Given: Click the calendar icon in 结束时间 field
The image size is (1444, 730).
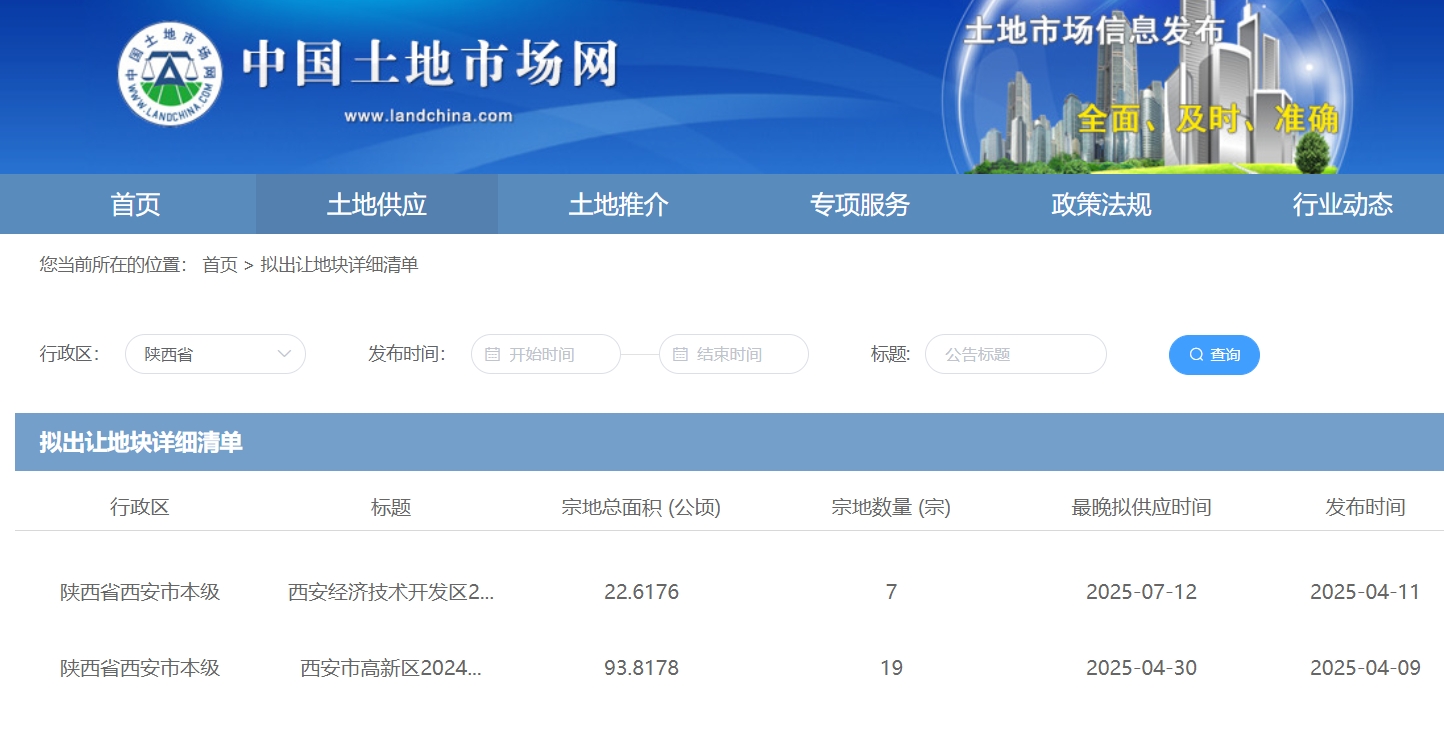Looking at the screenshot, I should point(680,354).
